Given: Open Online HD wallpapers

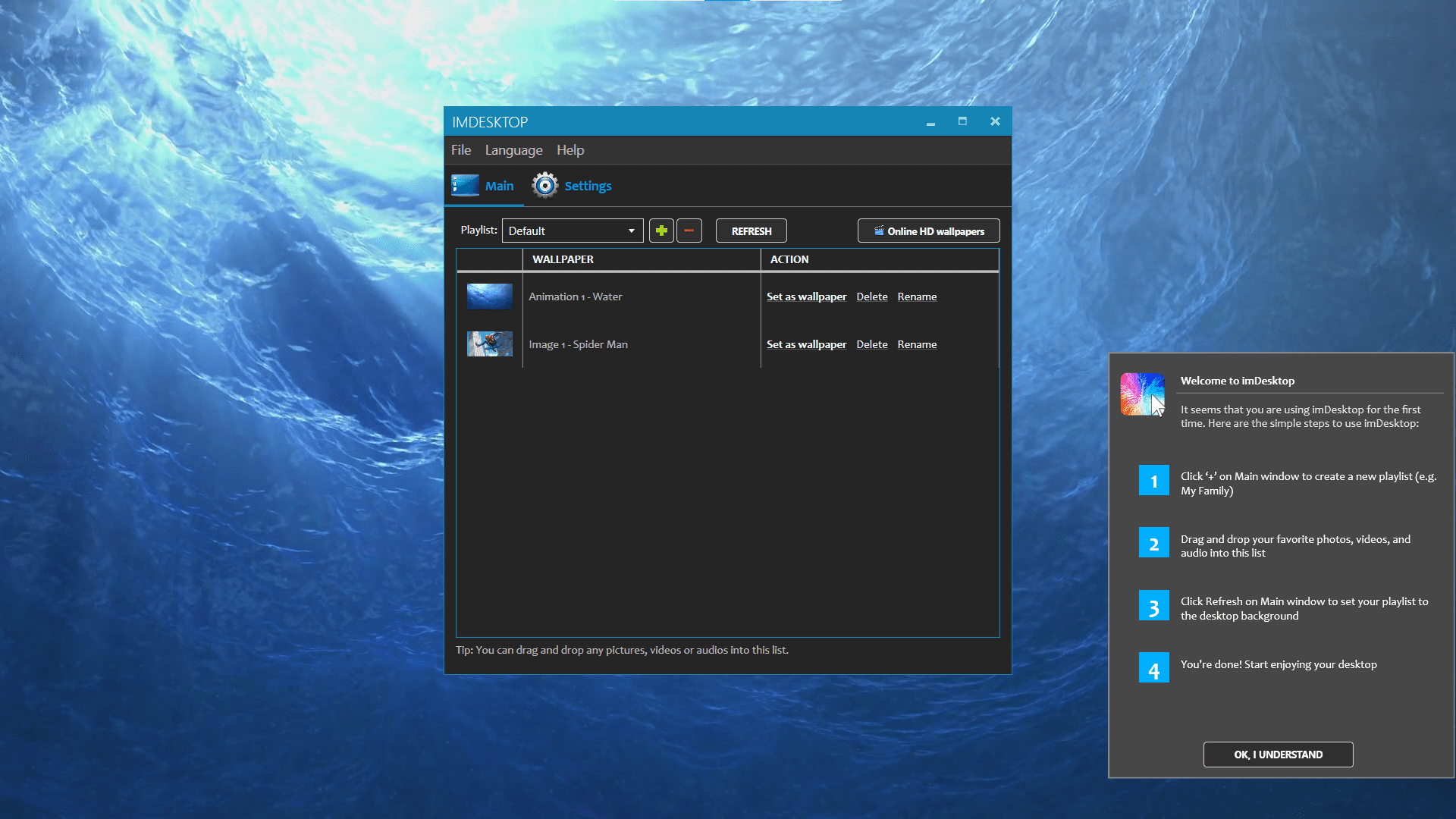Looking at the screenshot, I should click(x=928, y=231).
